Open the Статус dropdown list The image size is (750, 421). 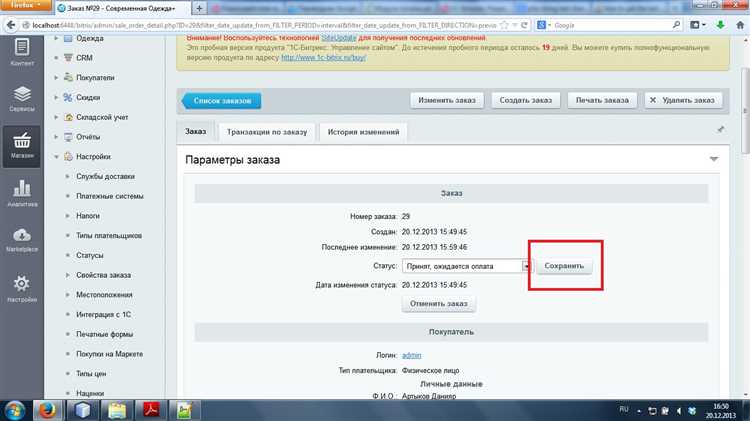coord(466,266)
